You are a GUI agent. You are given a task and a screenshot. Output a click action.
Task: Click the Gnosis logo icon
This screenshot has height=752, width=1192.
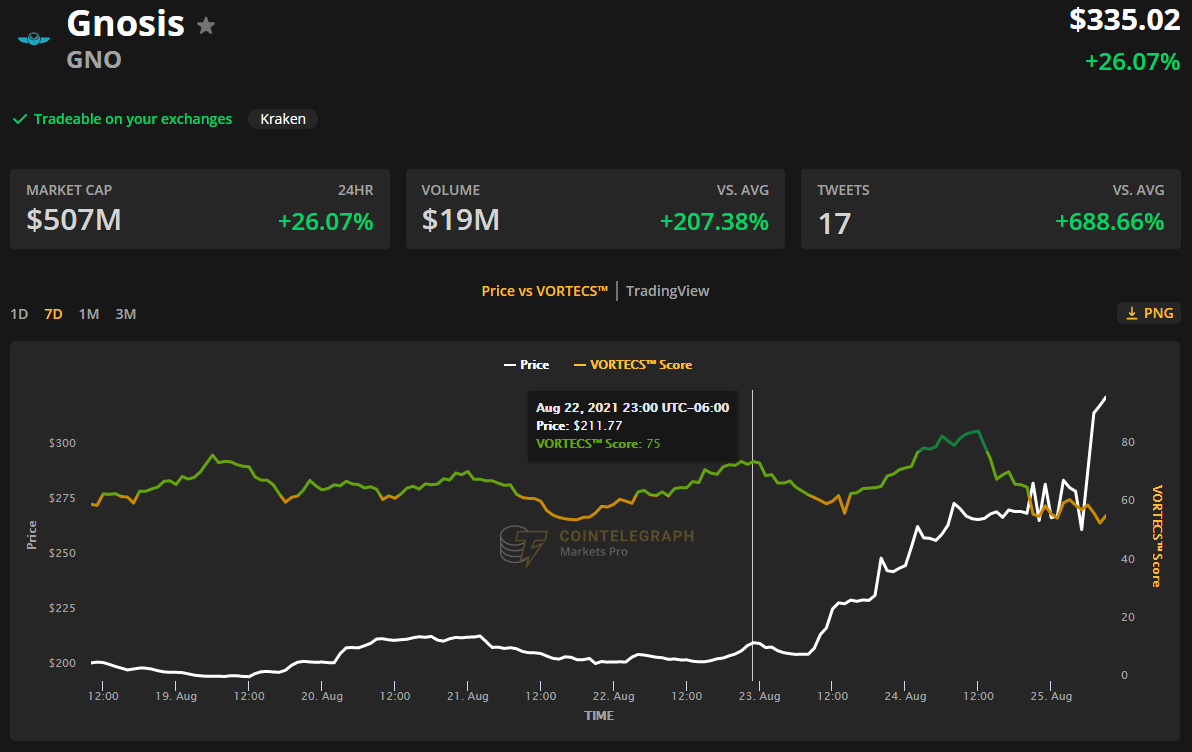click(34, 39)
